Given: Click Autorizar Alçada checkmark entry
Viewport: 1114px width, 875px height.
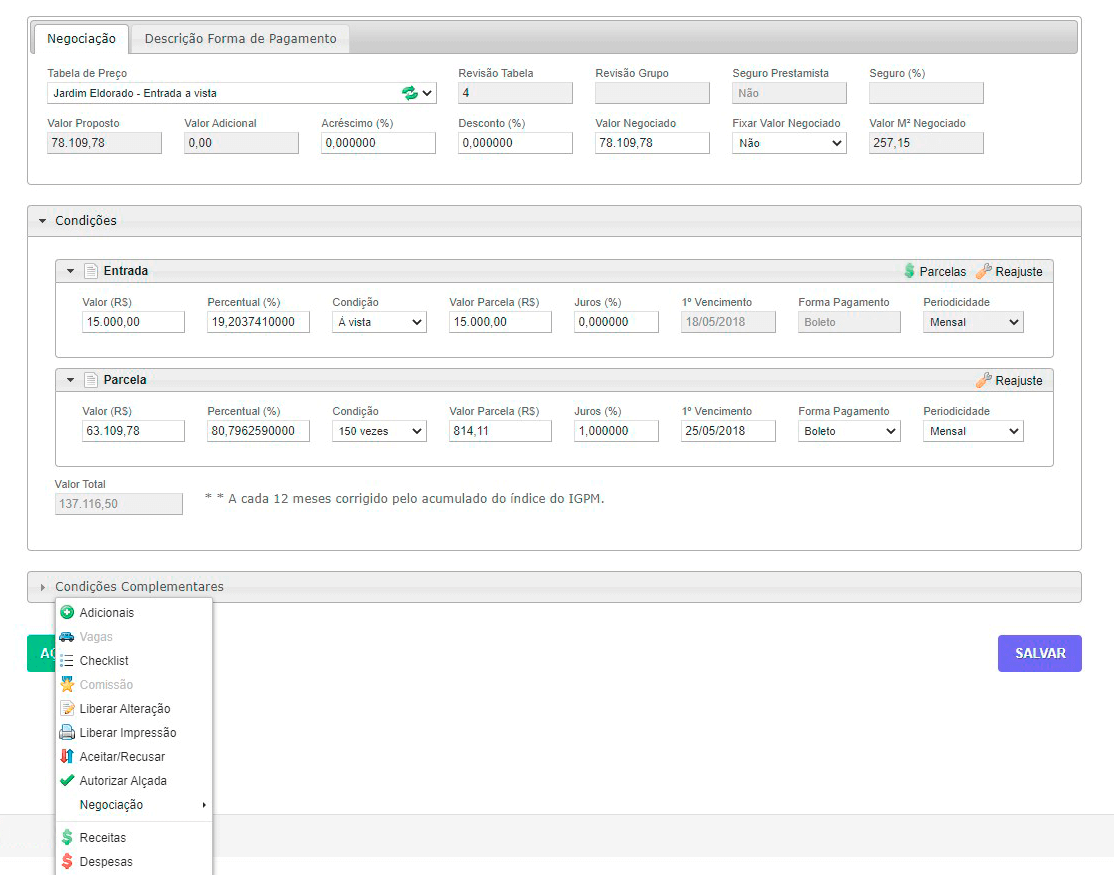Looking at the screenshot, I should (x=122, y=781).
